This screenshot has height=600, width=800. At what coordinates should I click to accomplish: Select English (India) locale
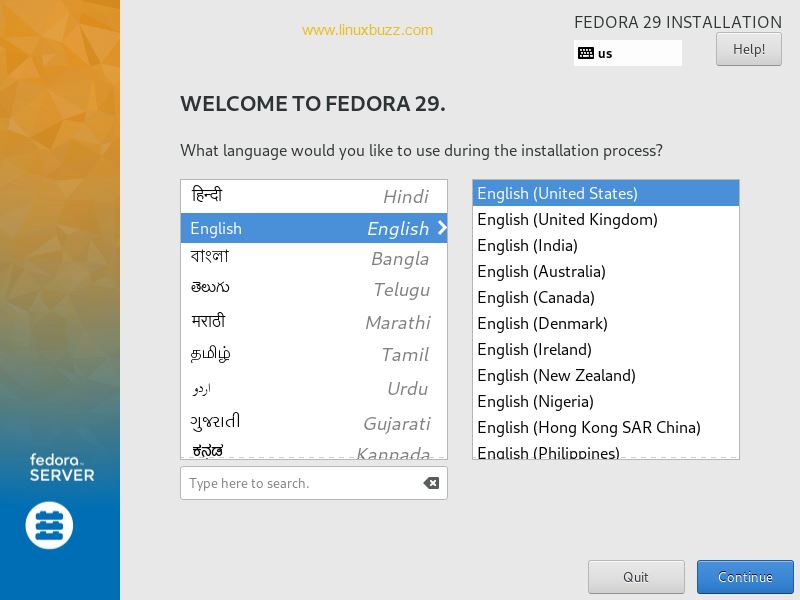point(606,245)
